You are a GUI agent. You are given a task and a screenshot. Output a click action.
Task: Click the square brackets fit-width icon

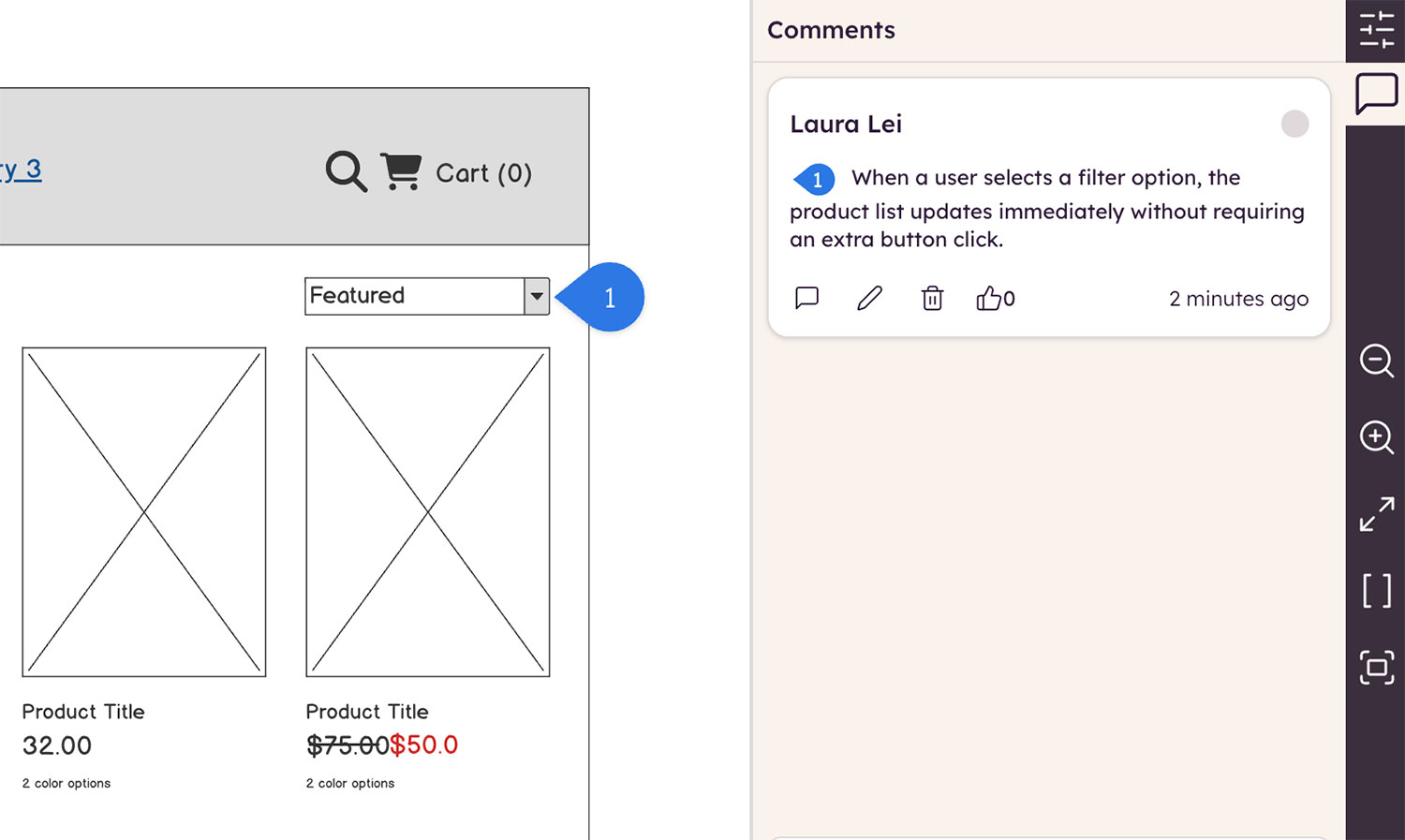click(x=1376, y=591)
